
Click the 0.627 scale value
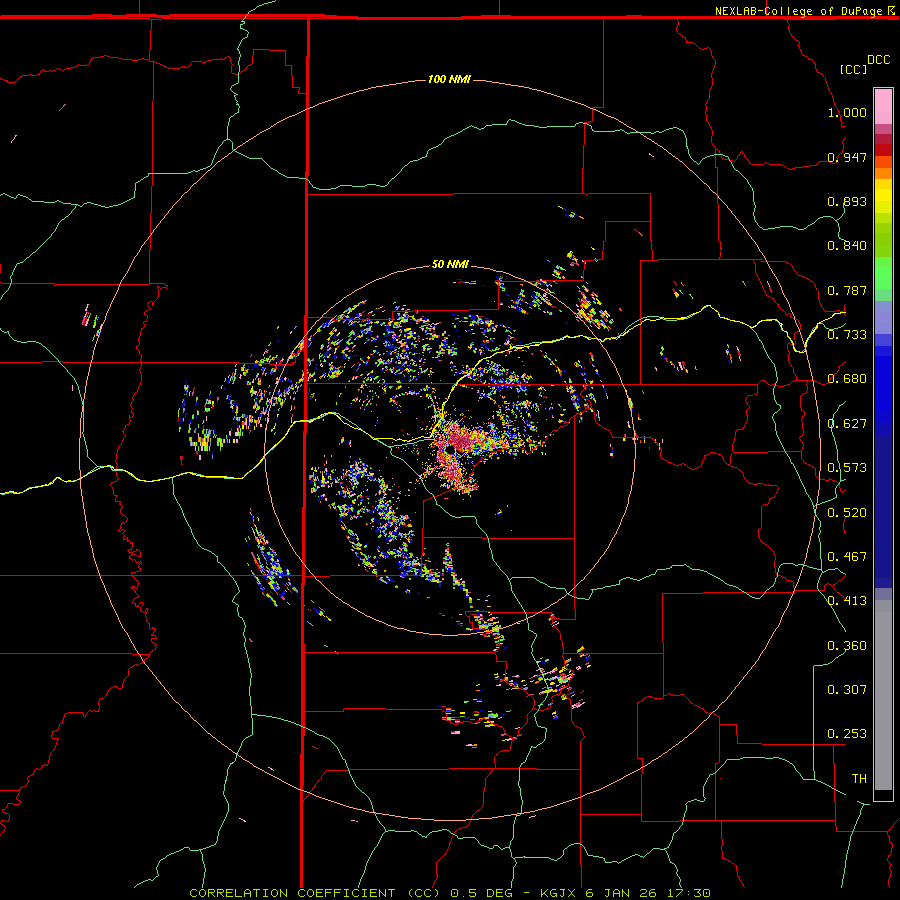tap(847, 424)
